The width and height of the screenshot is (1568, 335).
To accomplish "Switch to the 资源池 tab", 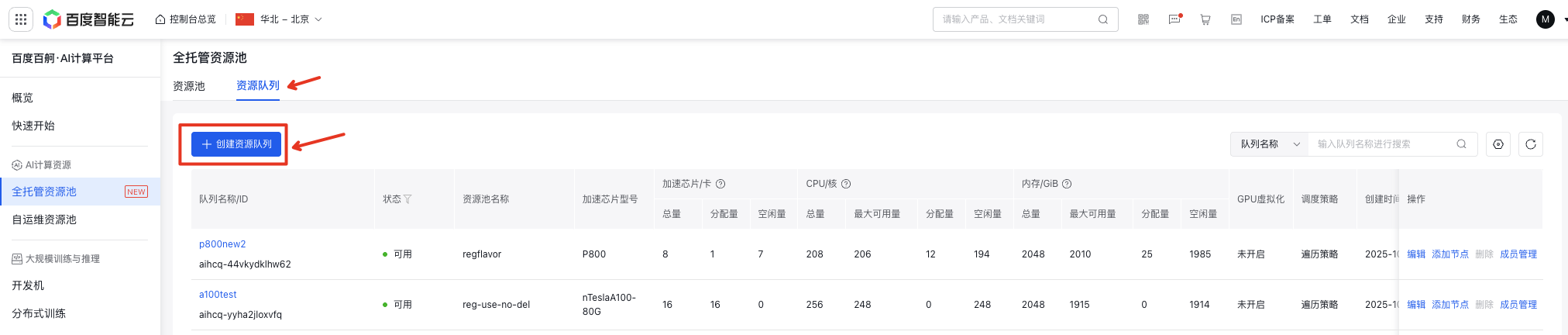I will [189, 86].
